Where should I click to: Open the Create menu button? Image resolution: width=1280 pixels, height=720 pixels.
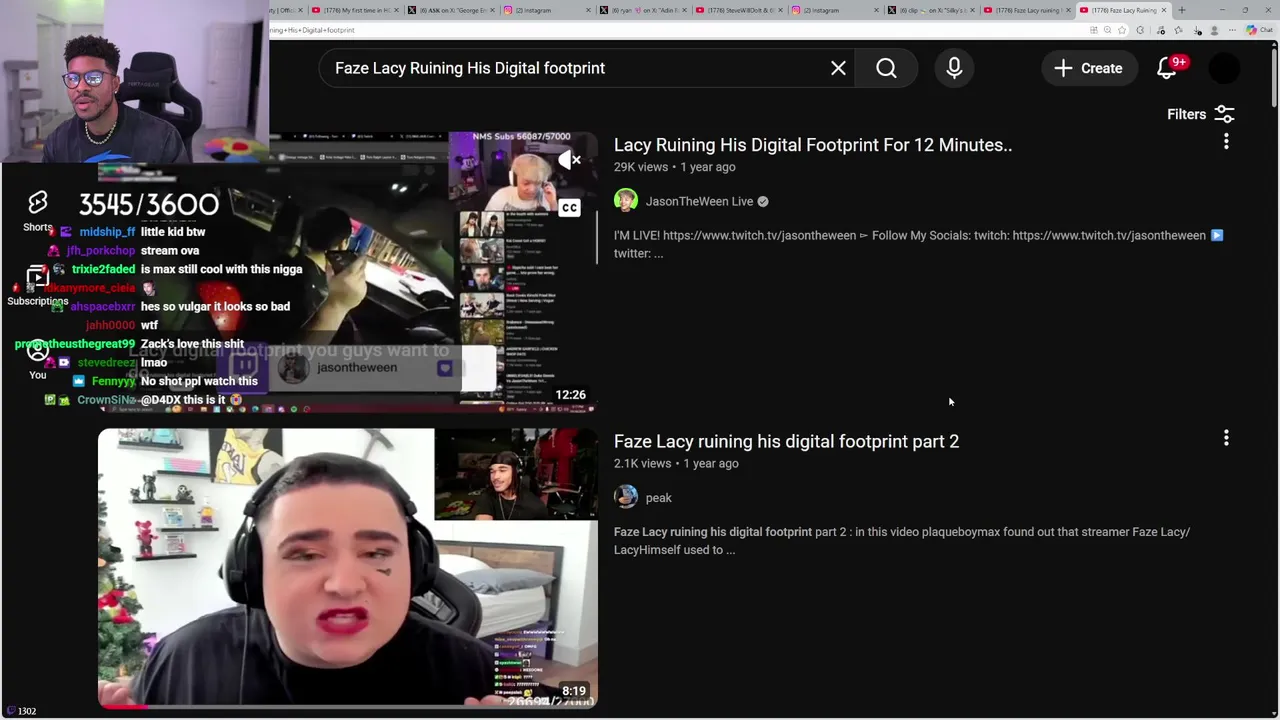[x=1088, y=68]
